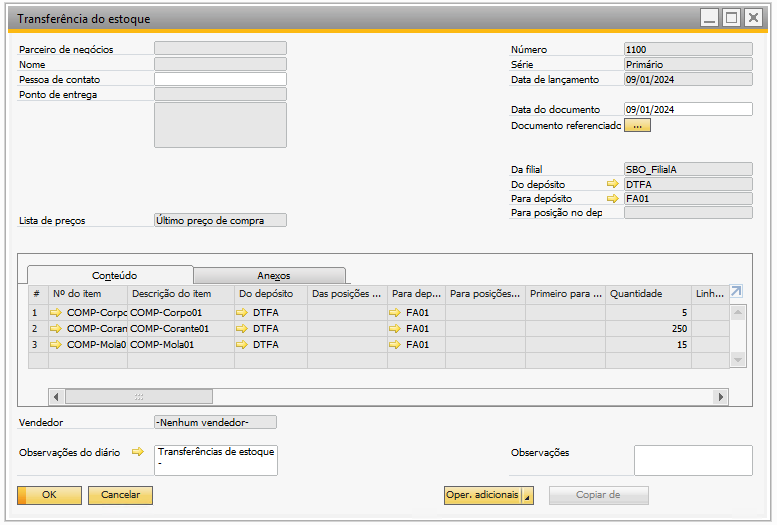Click the horizontal scrollbar right arrow
Screen dimensions: 777x525
click(720, 397)
